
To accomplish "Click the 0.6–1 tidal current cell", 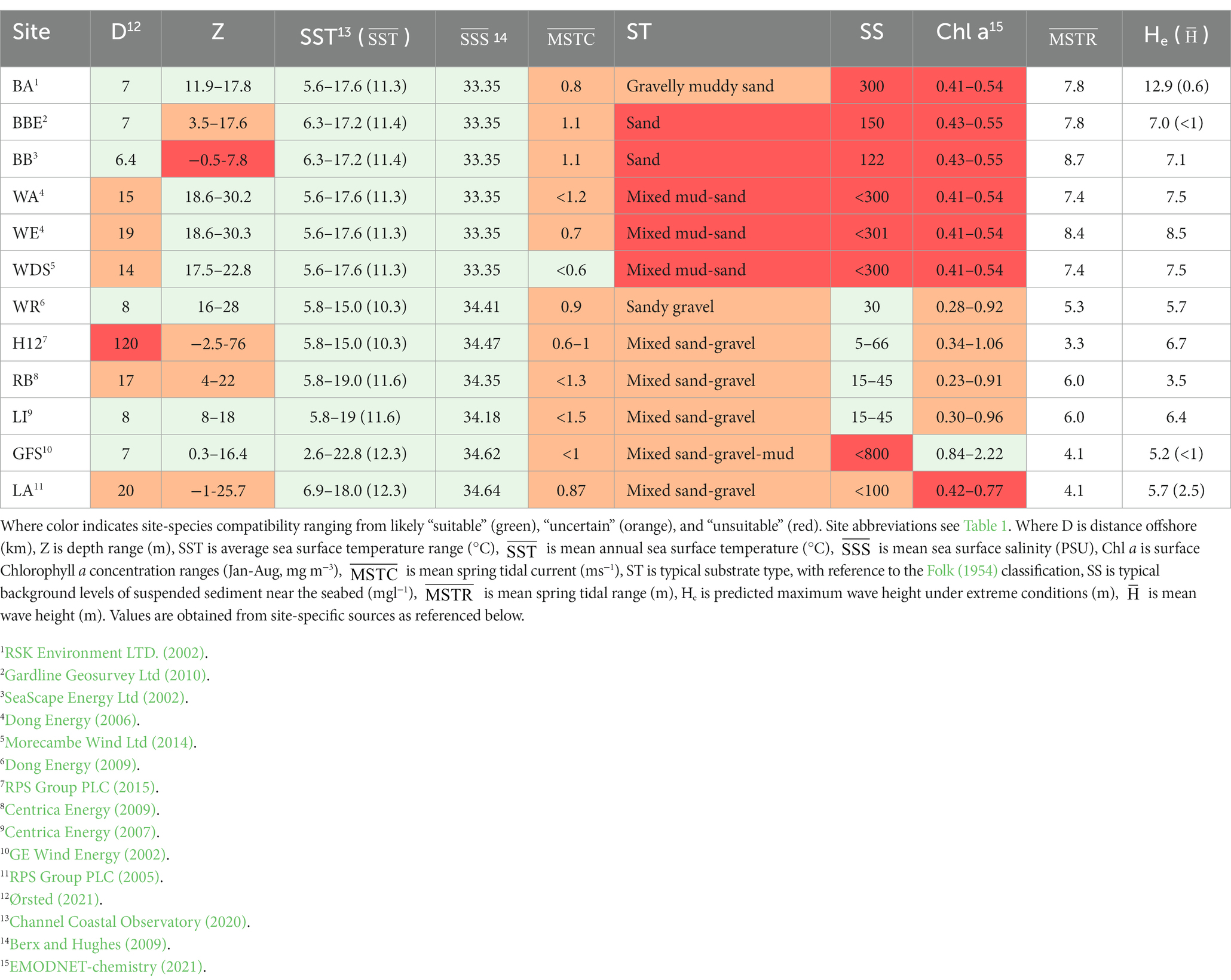I will point(571,343).
